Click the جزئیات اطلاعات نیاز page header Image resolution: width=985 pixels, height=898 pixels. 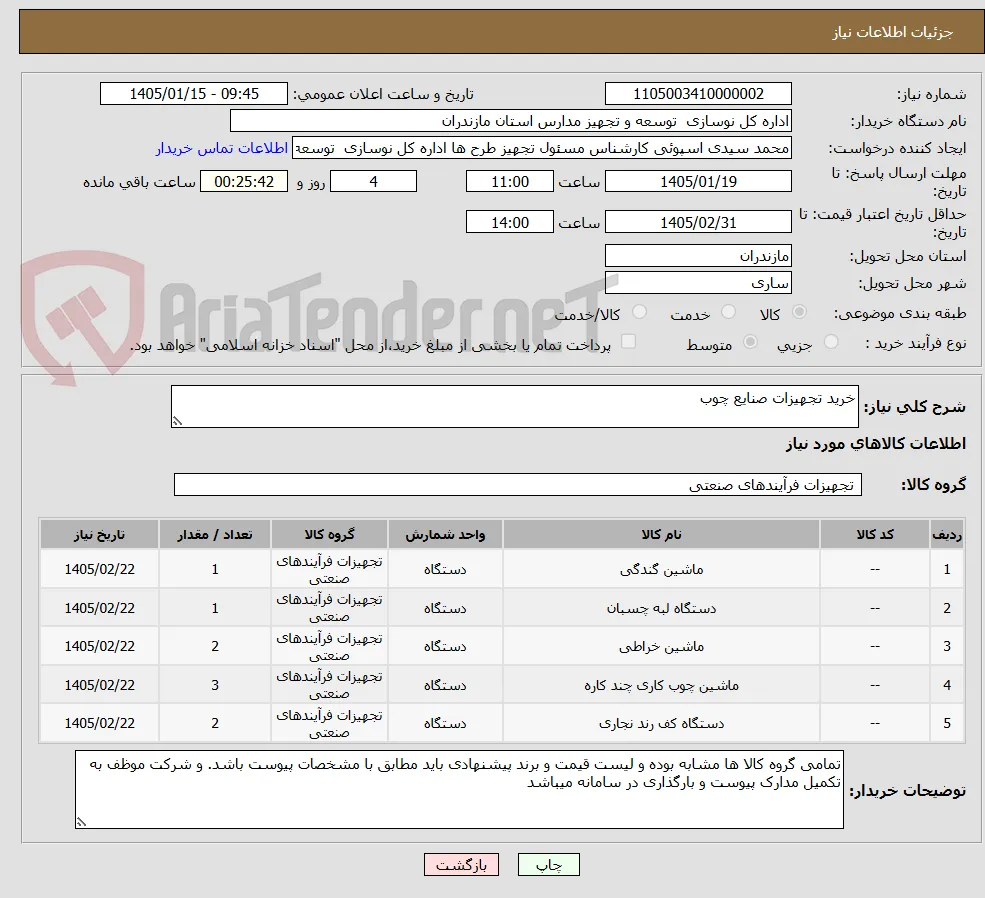893,32
